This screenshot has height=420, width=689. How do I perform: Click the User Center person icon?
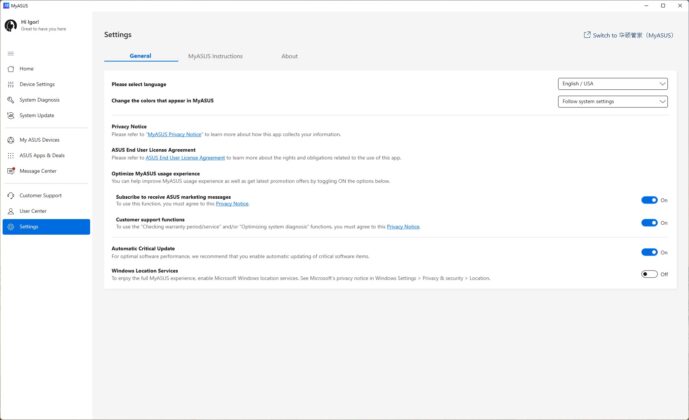[11, 211]
